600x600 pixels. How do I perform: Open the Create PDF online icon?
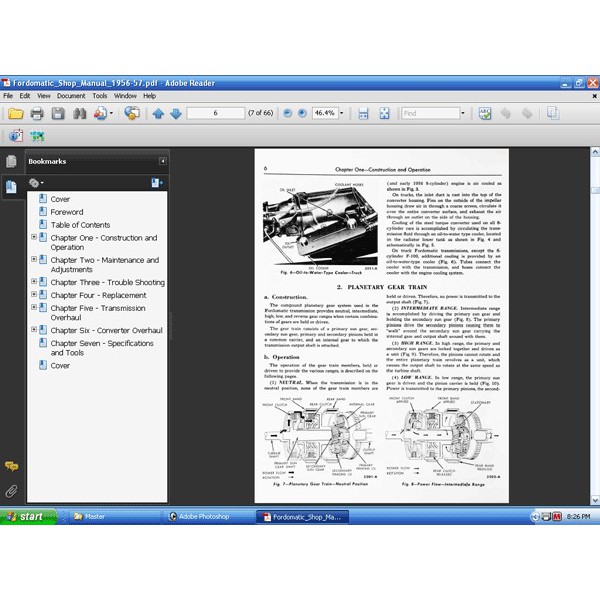(x=100, y=114)
